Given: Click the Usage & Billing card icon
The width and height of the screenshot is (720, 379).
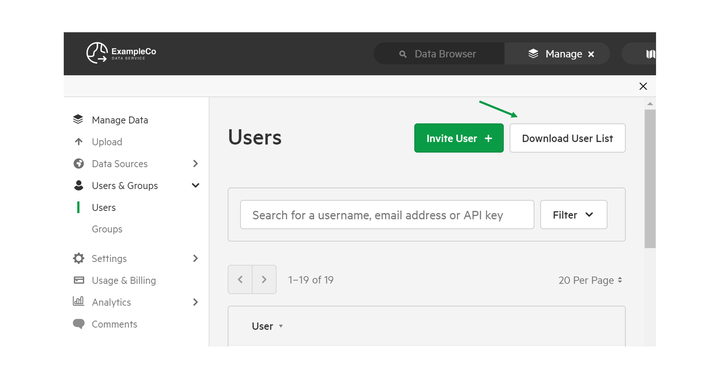Looking at the screenshot, I should 79,280.
